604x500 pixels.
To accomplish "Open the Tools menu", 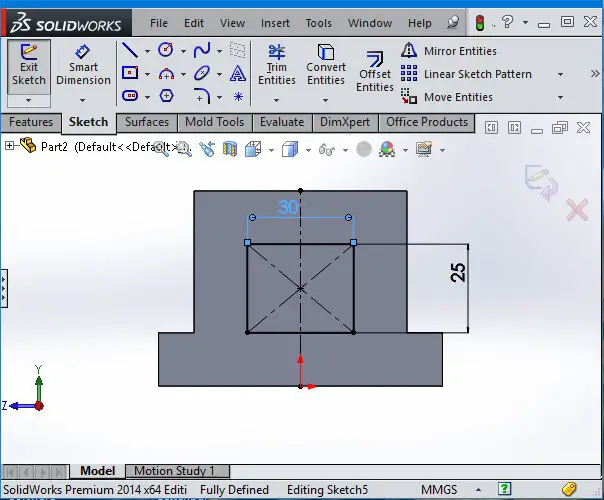I will [x=319, y=23].
